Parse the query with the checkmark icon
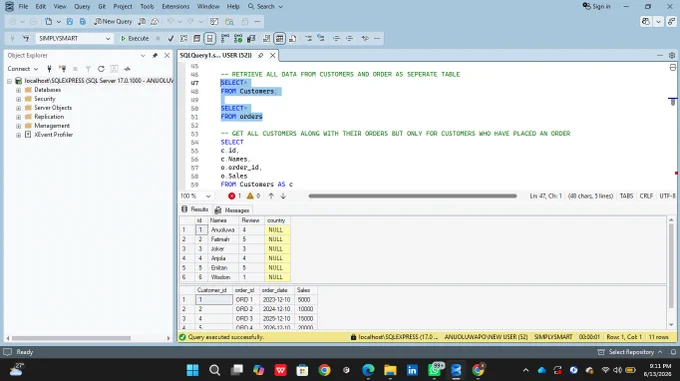 (x=171, y=39)
